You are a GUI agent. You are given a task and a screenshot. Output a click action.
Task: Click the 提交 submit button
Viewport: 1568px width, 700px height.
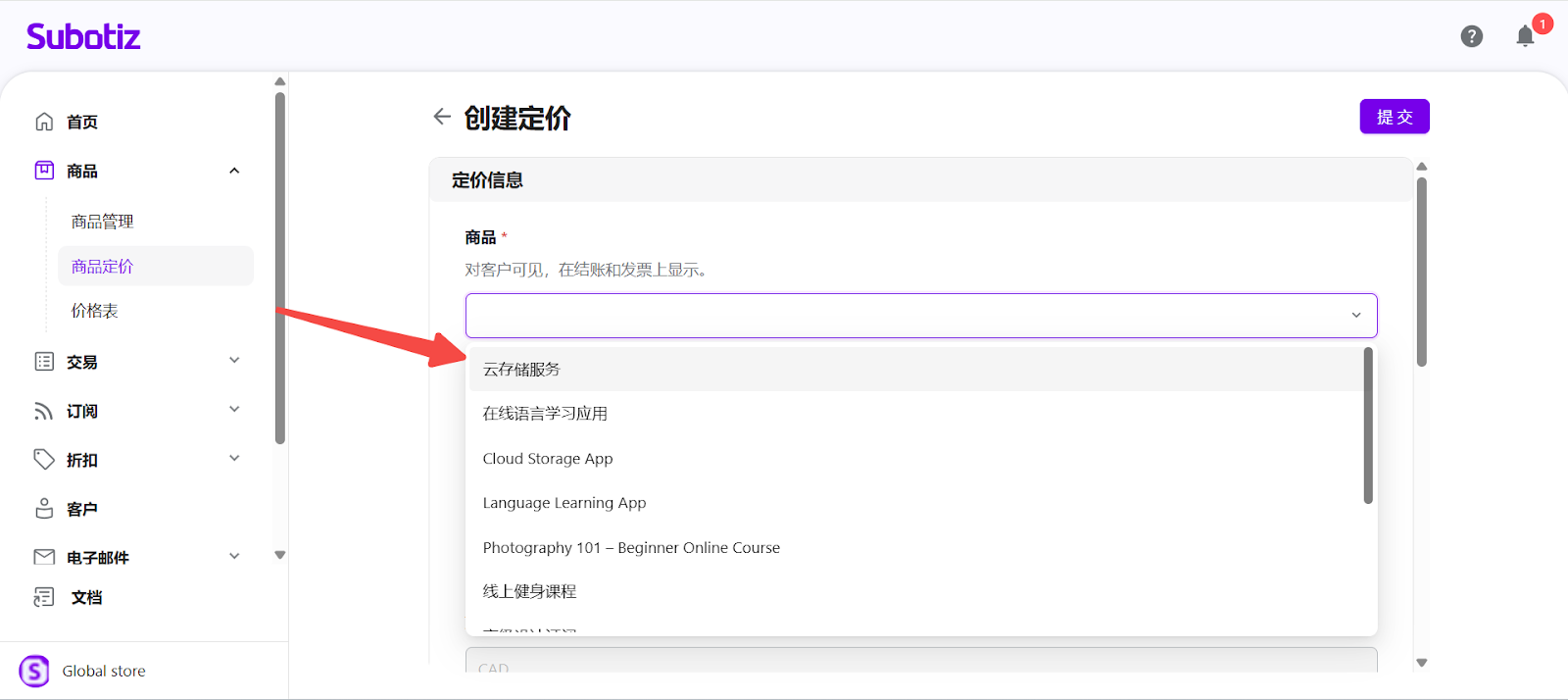click(1394, 117)
